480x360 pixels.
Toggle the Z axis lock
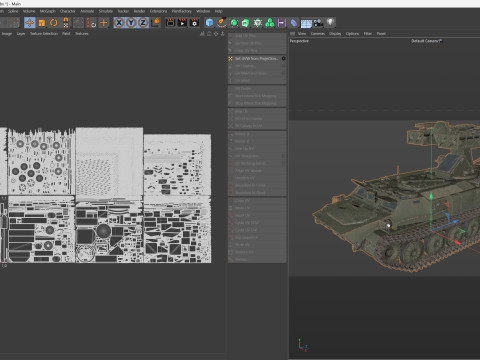pyautogui.click(x=143, y=23)
